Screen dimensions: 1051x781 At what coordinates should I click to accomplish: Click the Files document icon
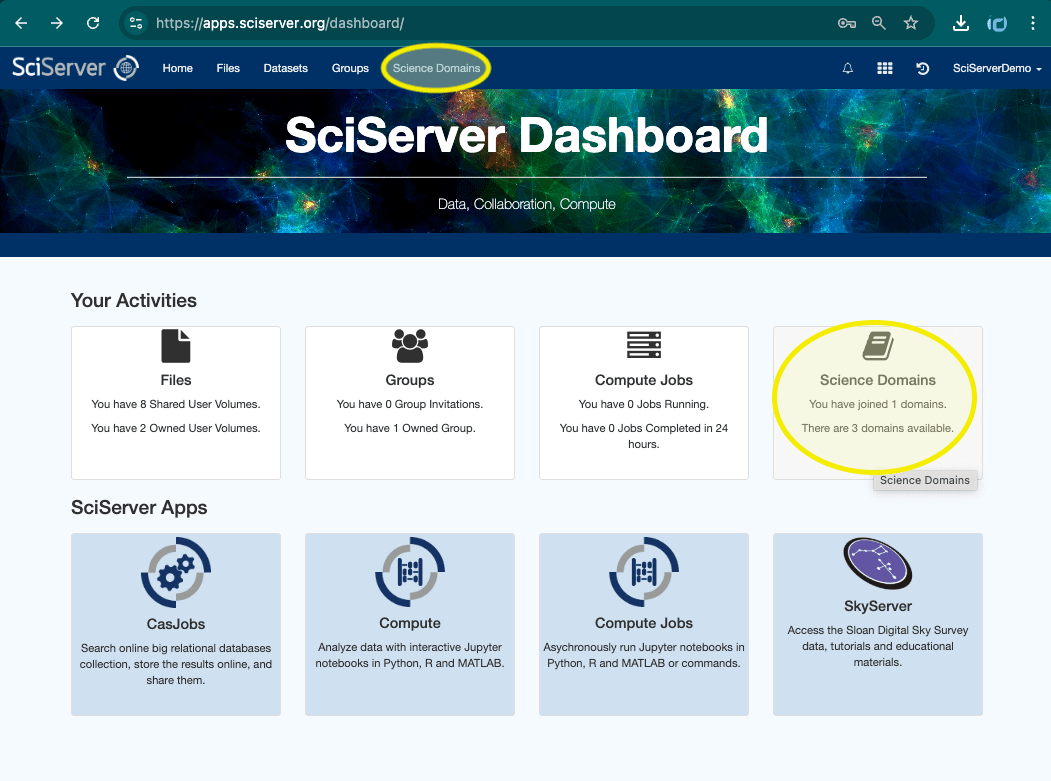176,346
